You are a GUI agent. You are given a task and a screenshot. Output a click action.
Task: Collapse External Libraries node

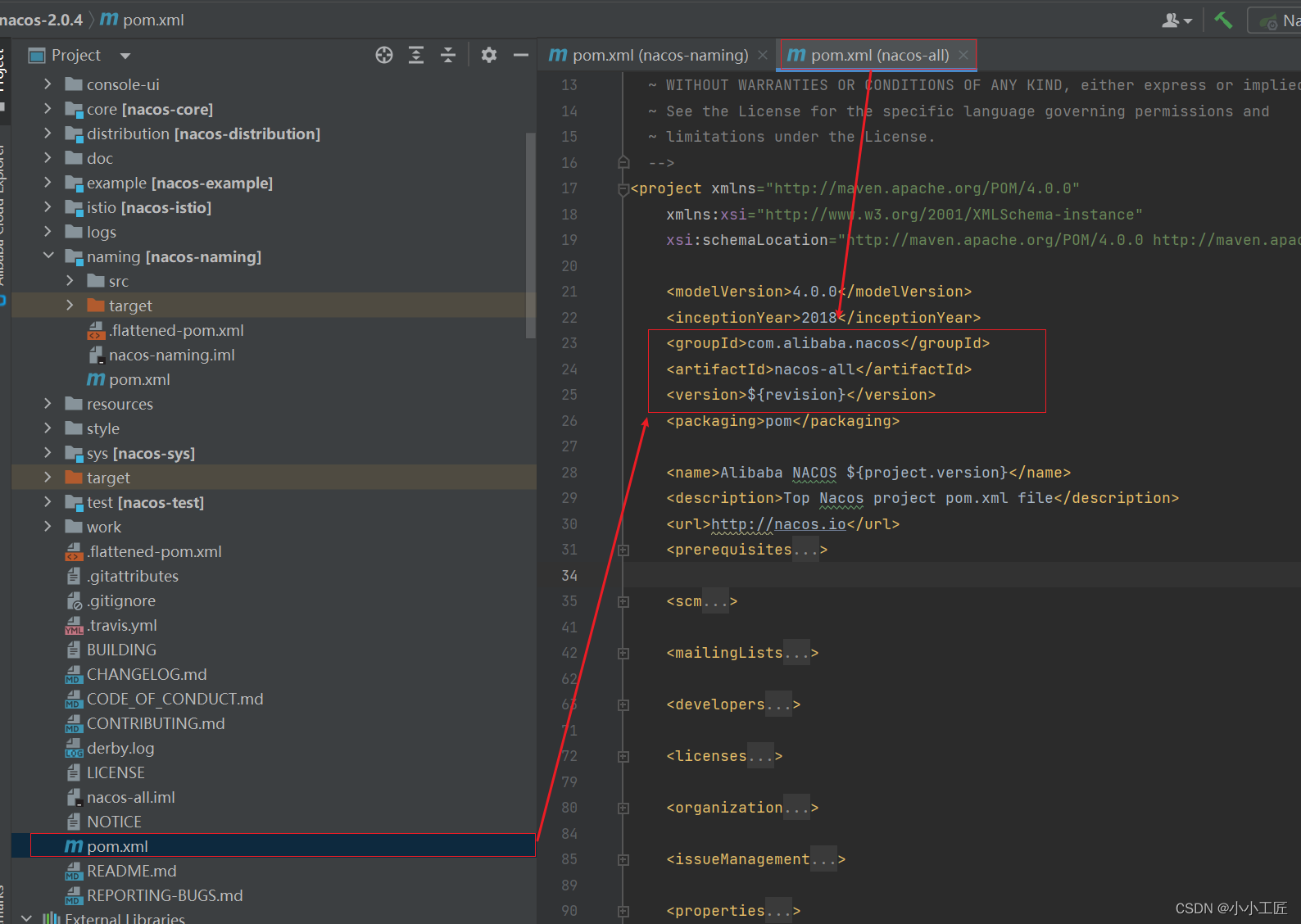pyautogui.click(x=26, y=918)
